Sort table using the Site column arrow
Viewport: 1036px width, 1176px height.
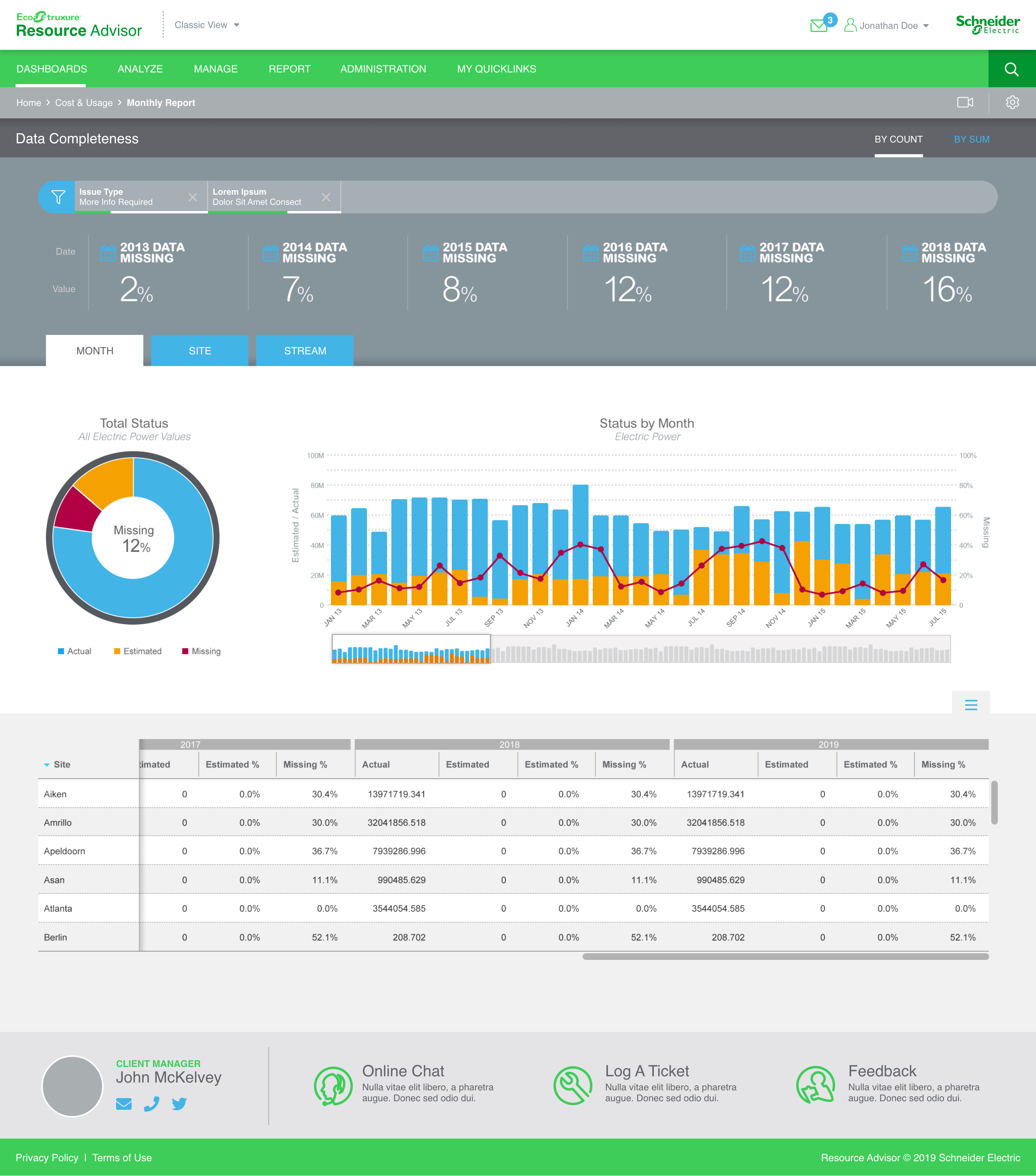pyautogui.click(x=47, y=765)
